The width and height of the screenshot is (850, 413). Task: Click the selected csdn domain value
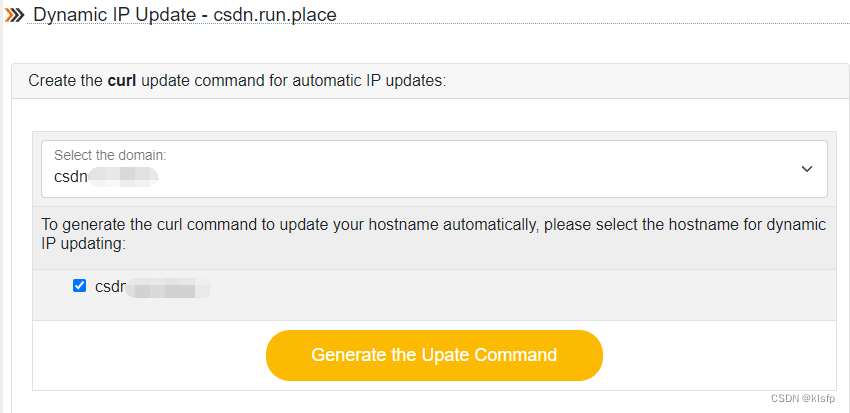pos(106,177)
